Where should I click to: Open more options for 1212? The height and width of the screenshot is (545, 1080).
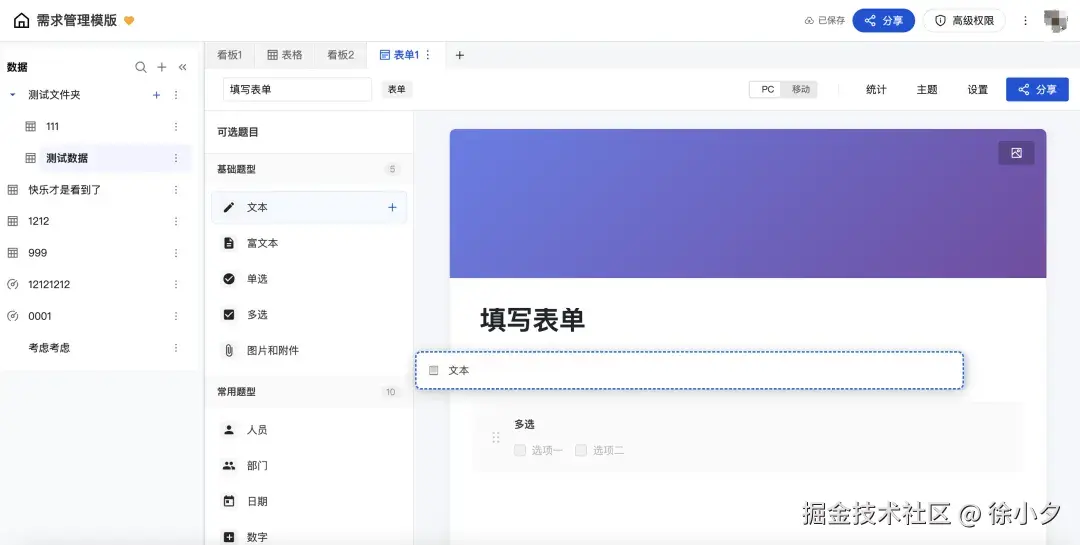[176, 221]
